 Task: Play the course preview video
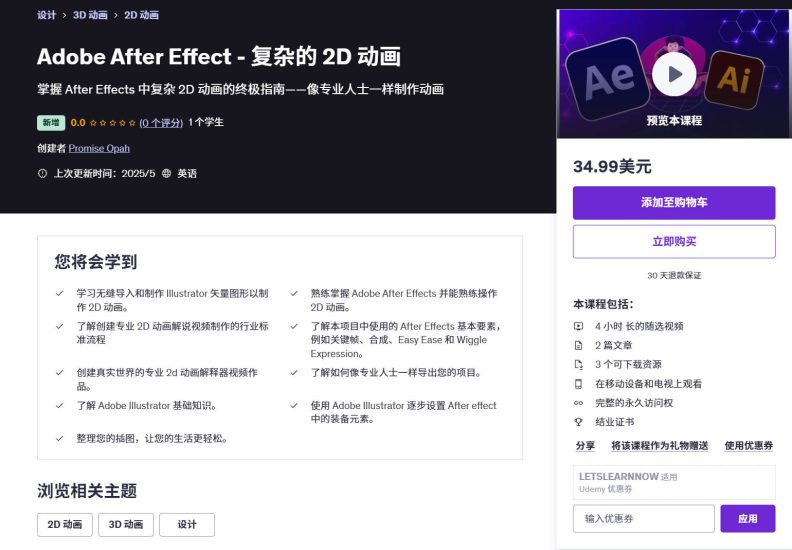pos(674,74)
